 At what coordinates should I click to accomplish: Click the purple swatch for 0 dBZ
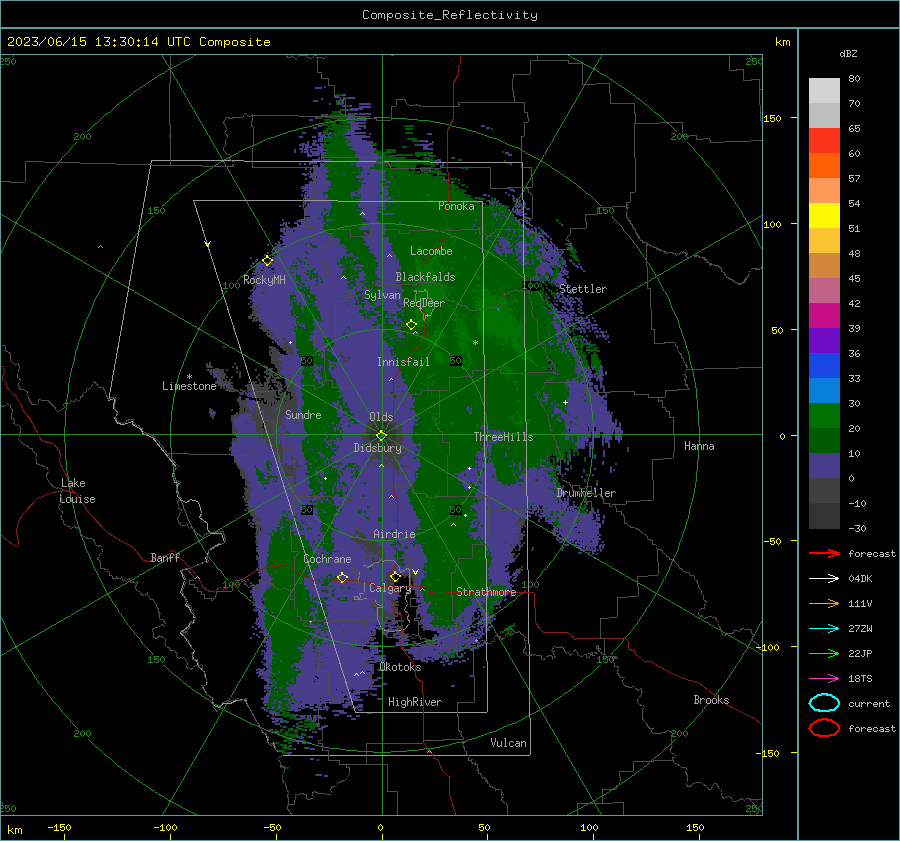824,466
